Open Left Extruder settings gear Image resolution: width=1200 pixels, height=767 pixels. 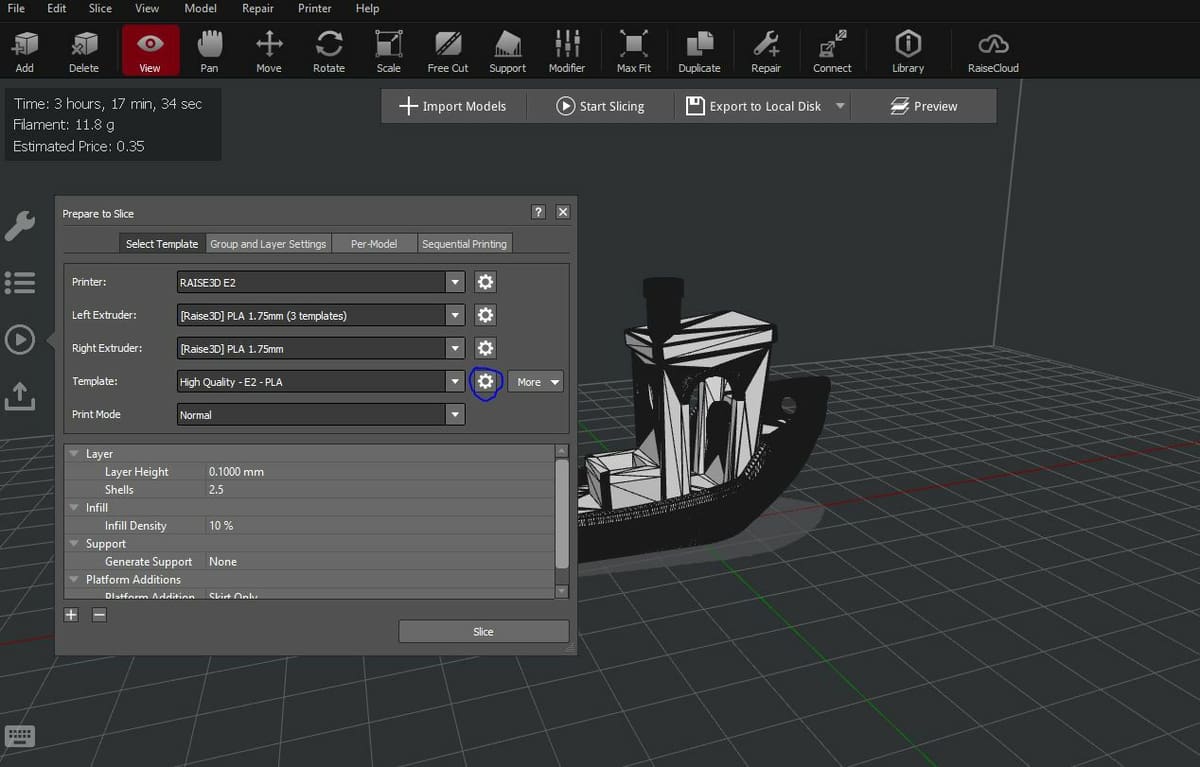click(x=485, y=315)
